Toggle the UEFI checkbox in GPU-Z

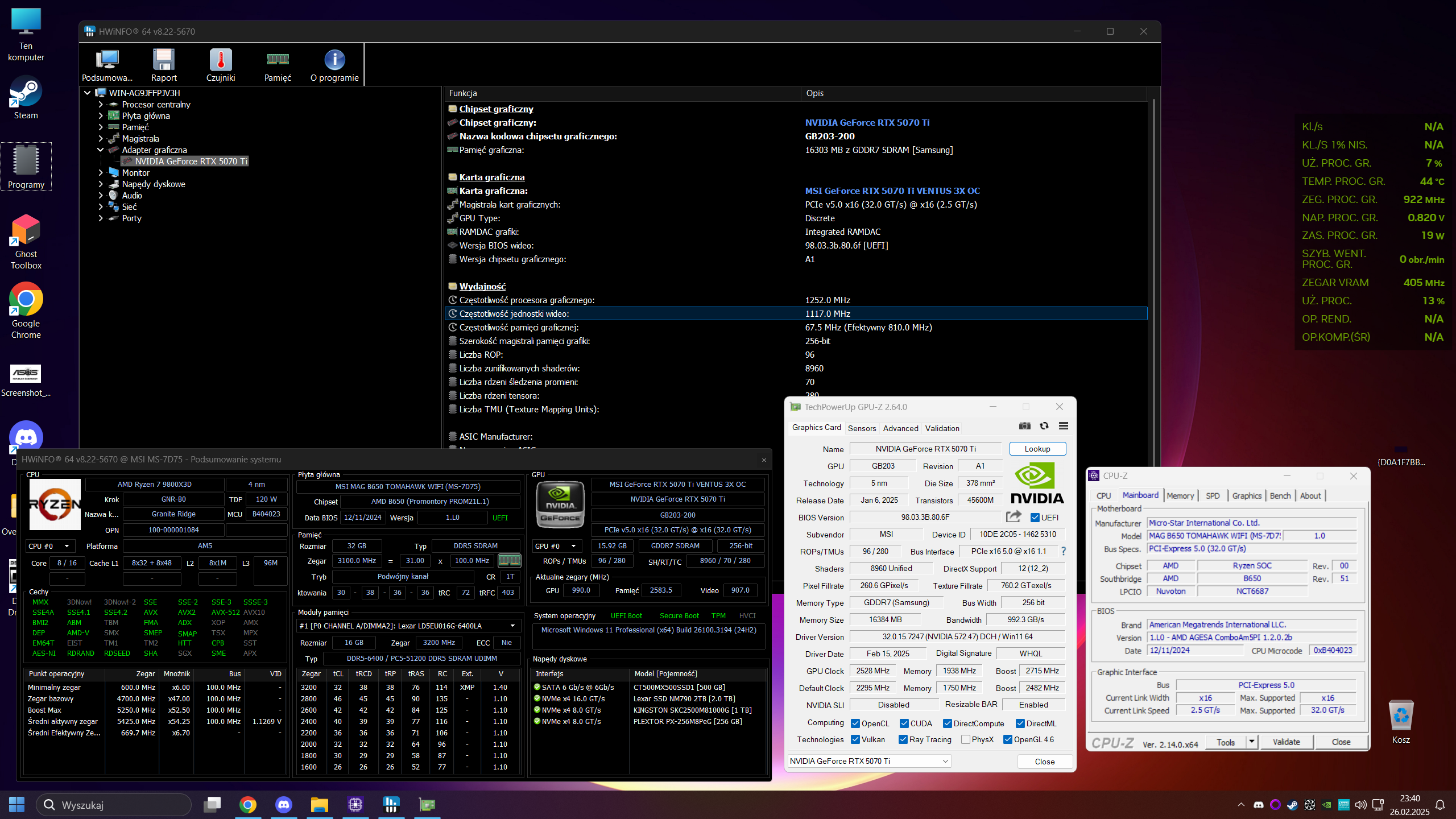pyautogui.click(x=1035, y=518)
